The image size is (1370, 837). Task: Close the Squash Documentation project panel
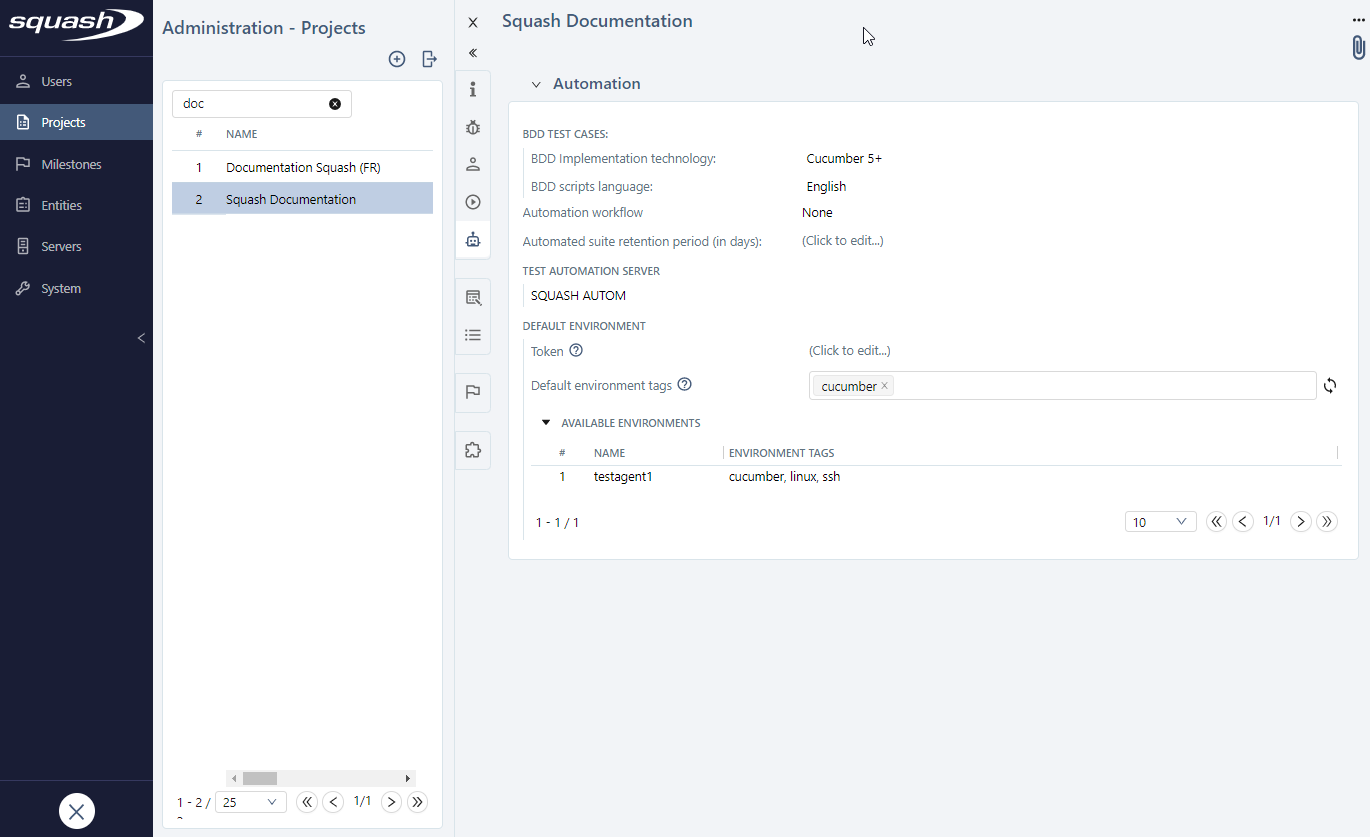click(x=473, y=22)
